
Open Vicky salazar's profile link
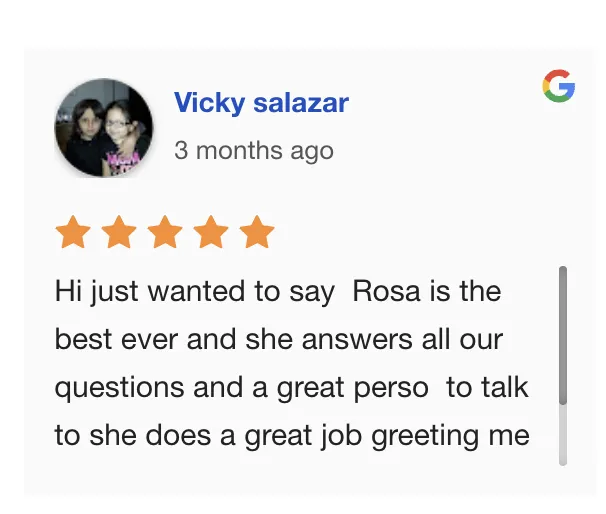pyautogui.click(x=261, y=103)
